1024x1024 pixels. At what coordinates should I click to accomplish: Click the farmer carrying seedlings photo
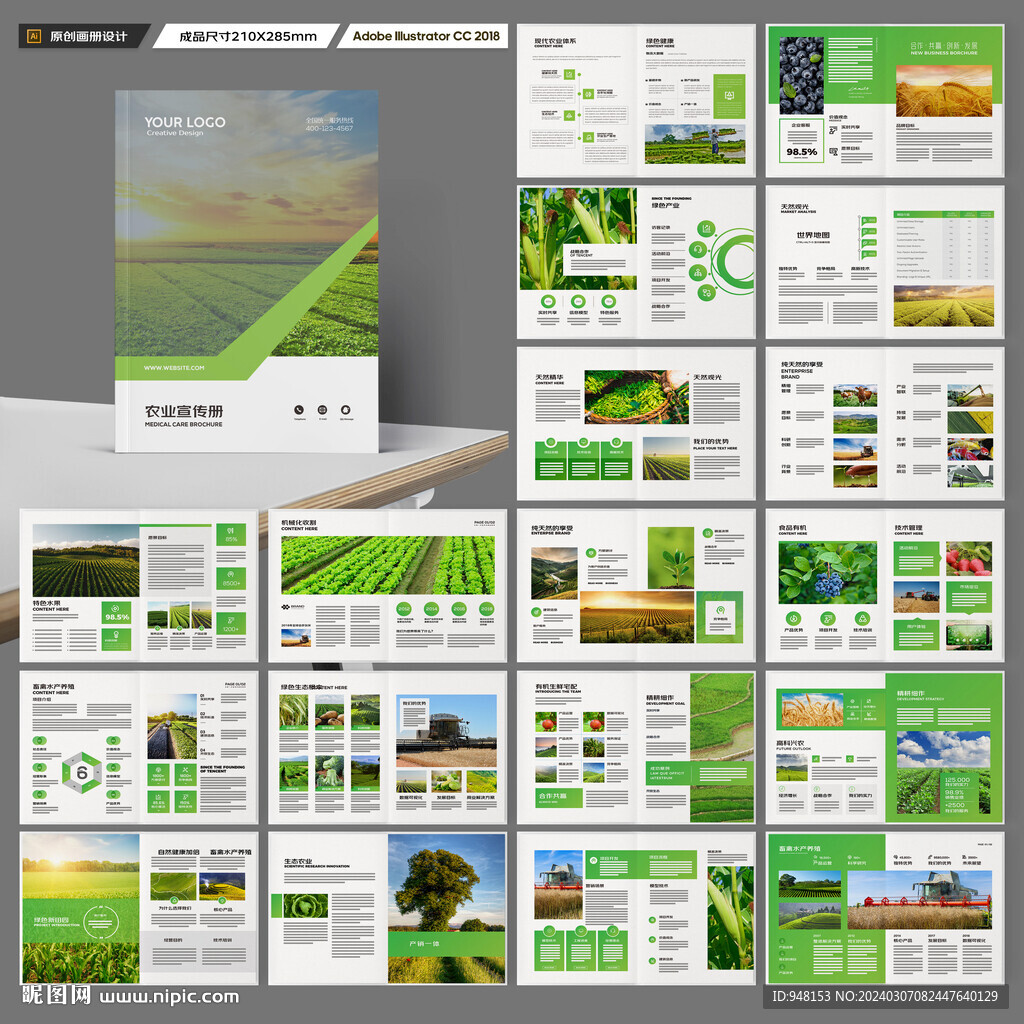point(695,144)
